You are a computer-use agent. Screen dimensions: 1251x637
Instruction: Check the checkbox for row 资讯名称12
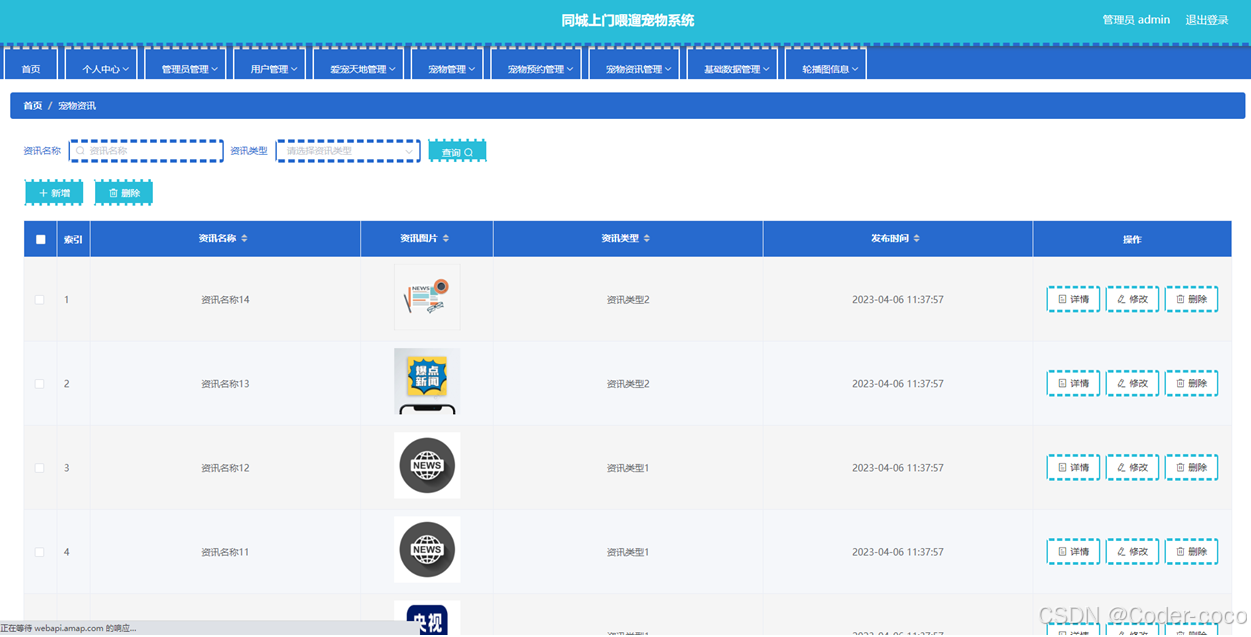point(40,468)
